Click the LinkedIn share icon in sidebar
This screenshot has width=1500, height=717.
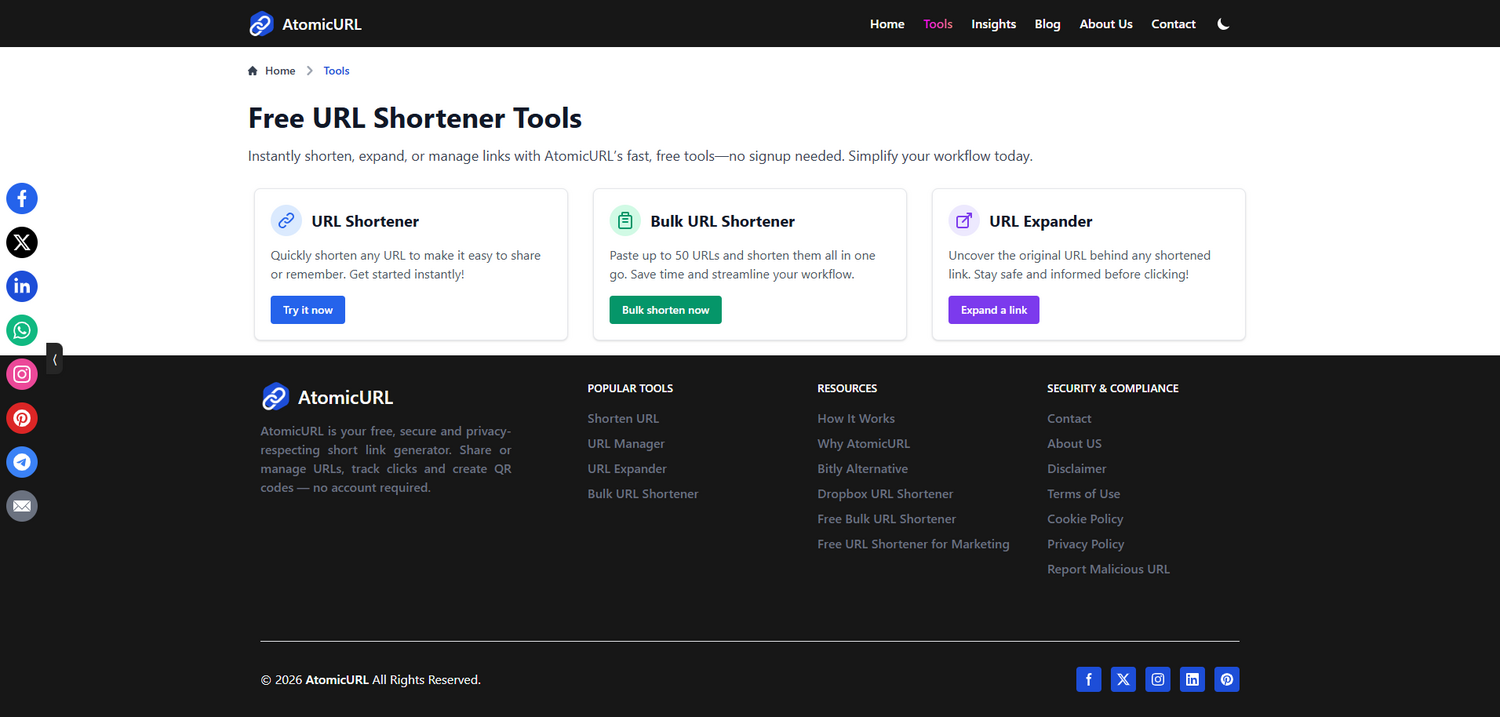(22, 286)
